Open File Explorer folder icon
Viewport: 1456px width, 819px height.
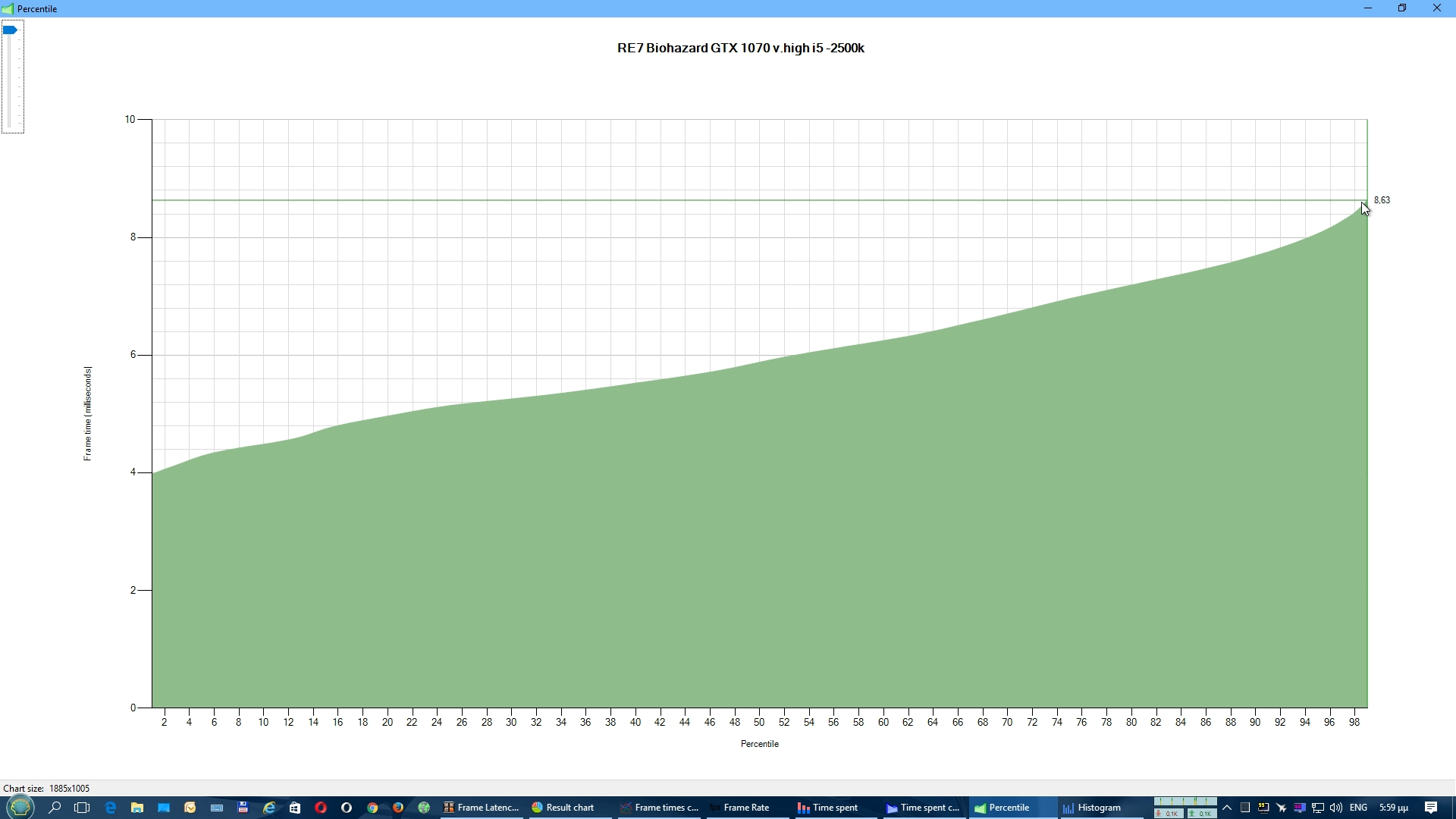point(137,808)
